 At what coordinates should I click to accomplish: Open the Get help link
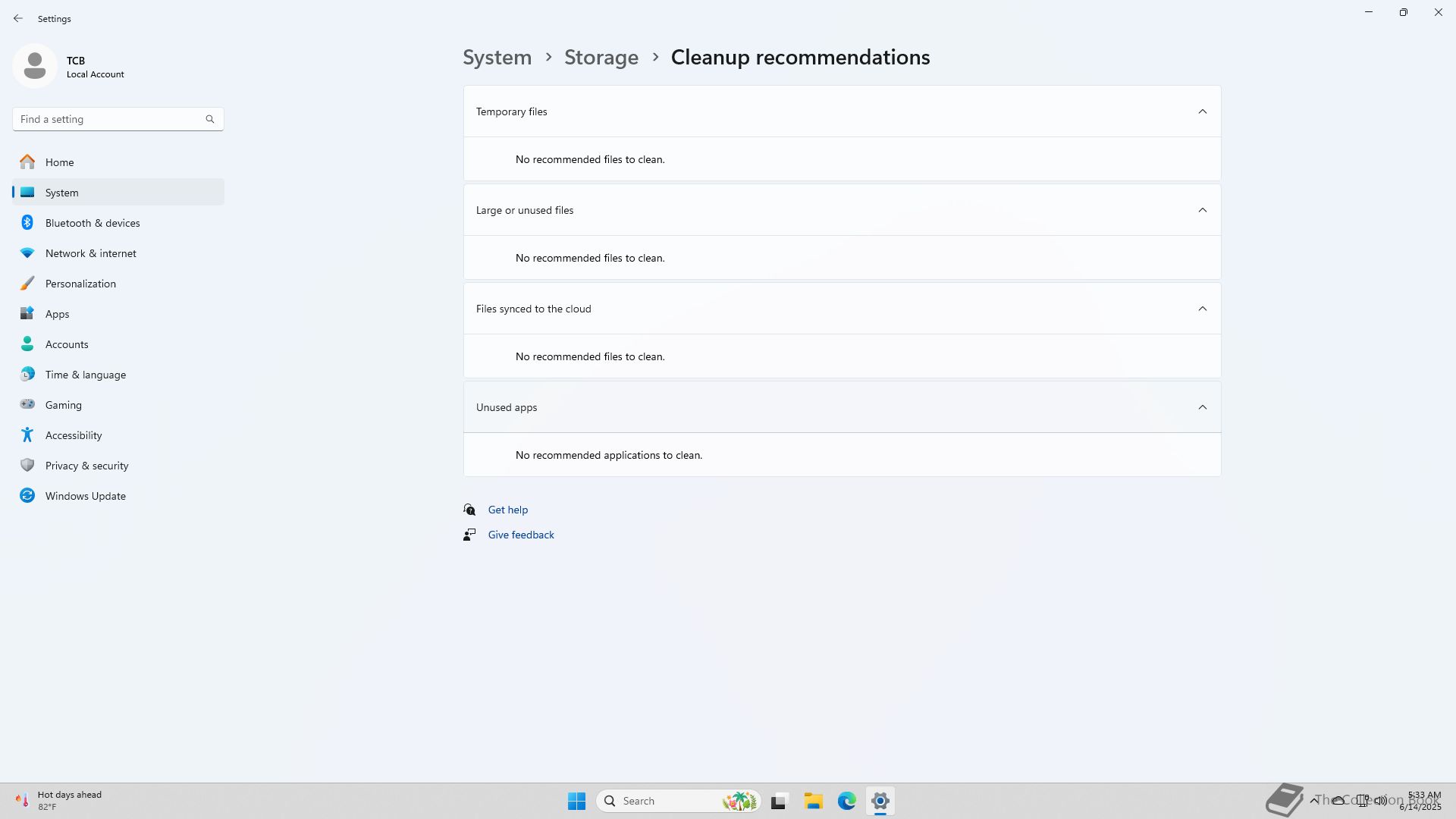pos(507,510)
